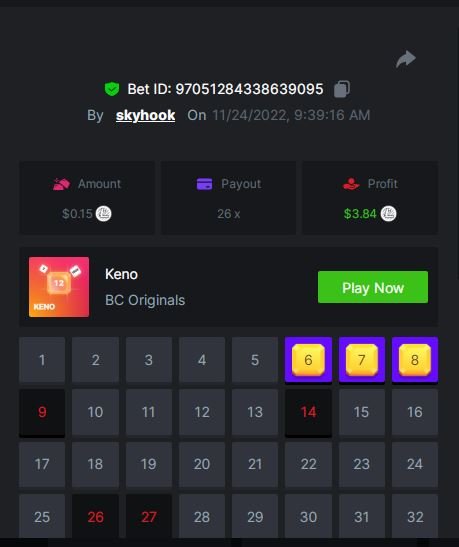Click the green Play Now button

373,287
